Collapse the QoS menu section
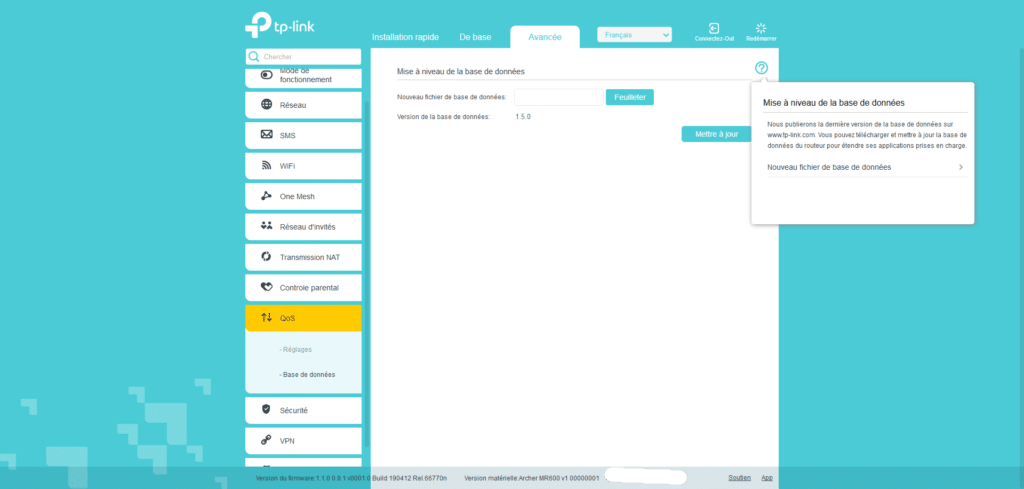Image resolution: width=1024 pixels, height=489 pixels. coord(303,318)
